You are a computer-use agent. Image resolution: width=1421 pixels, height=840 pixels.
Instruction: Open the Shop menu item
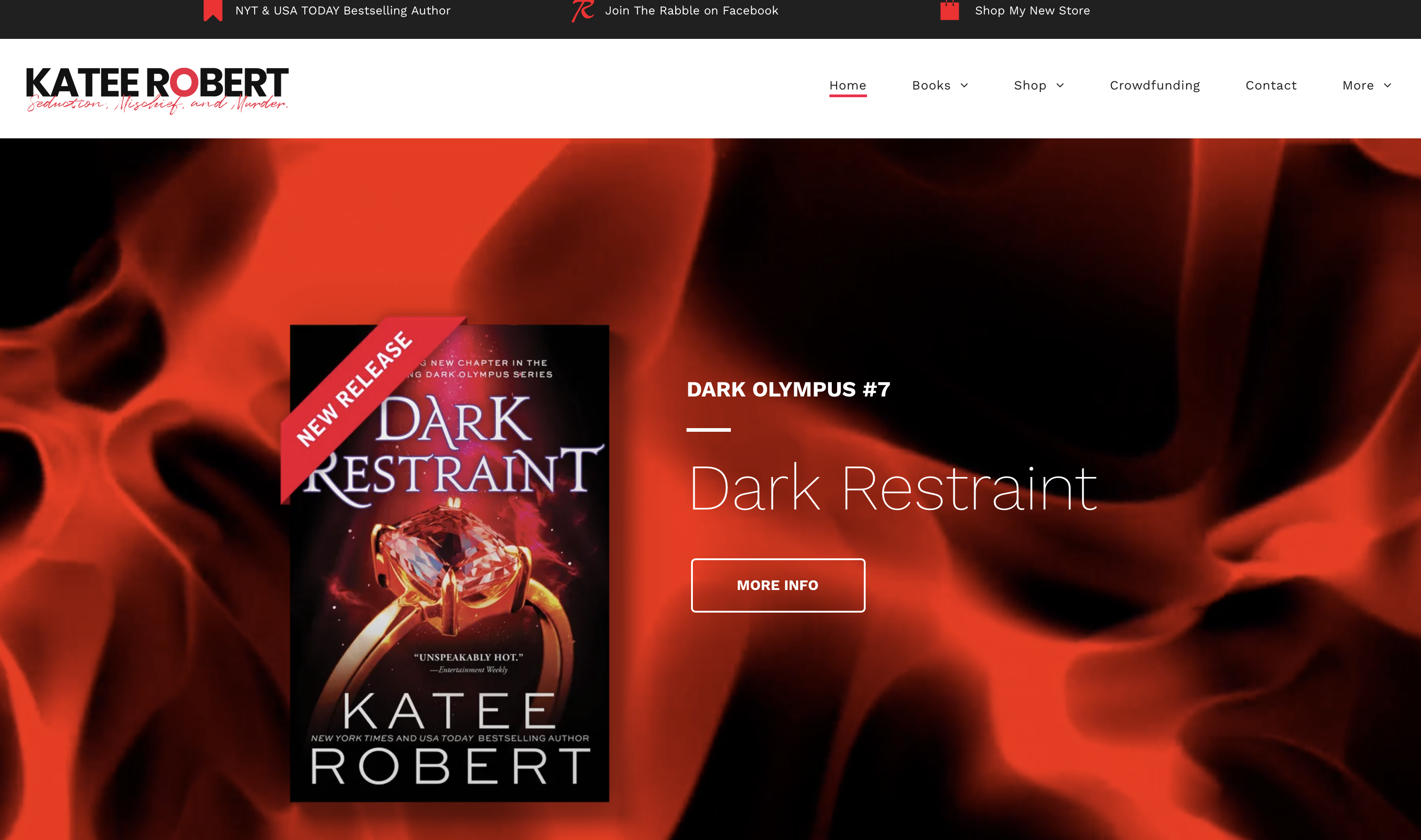[1030, 85]
